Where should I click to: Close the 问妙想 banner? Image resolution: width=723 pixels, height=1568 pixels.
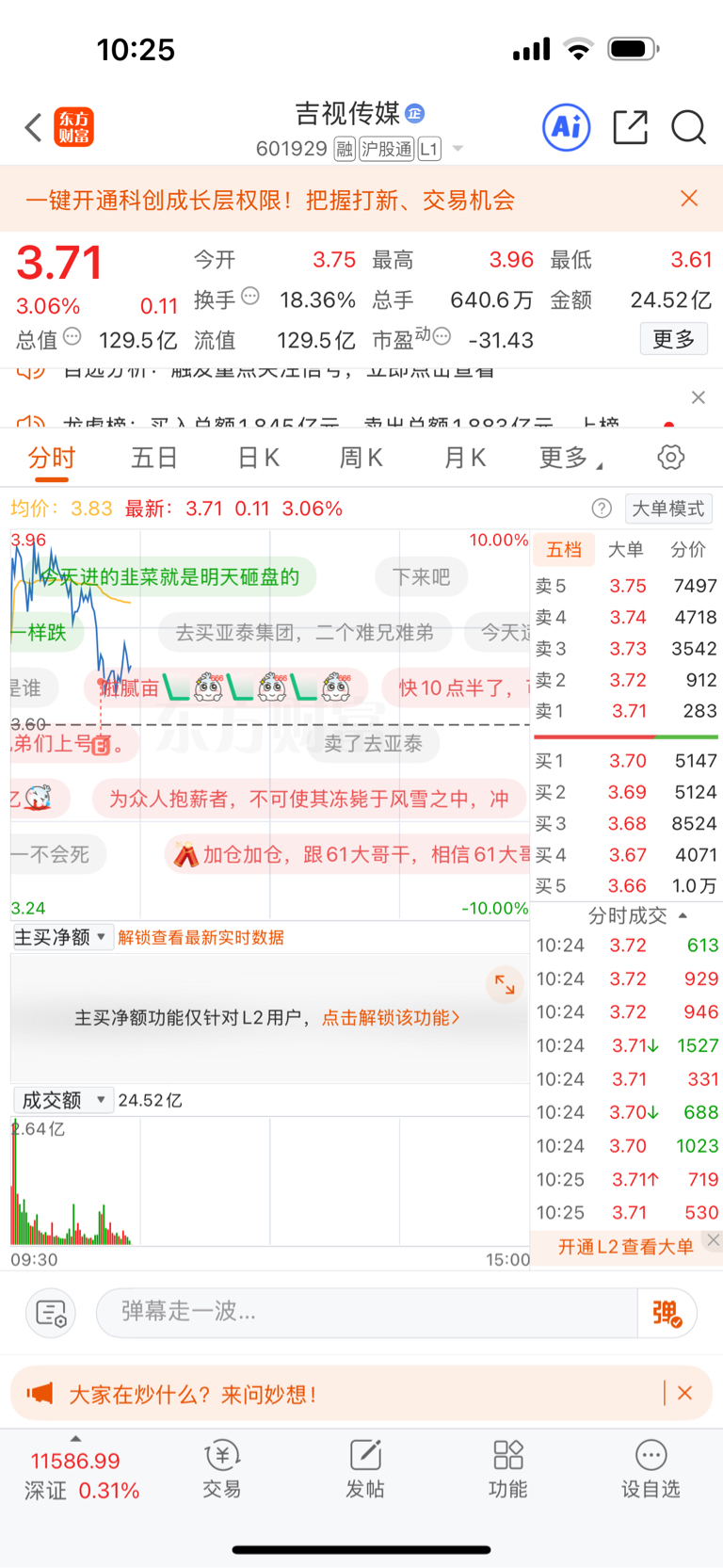coord(685,1393)
